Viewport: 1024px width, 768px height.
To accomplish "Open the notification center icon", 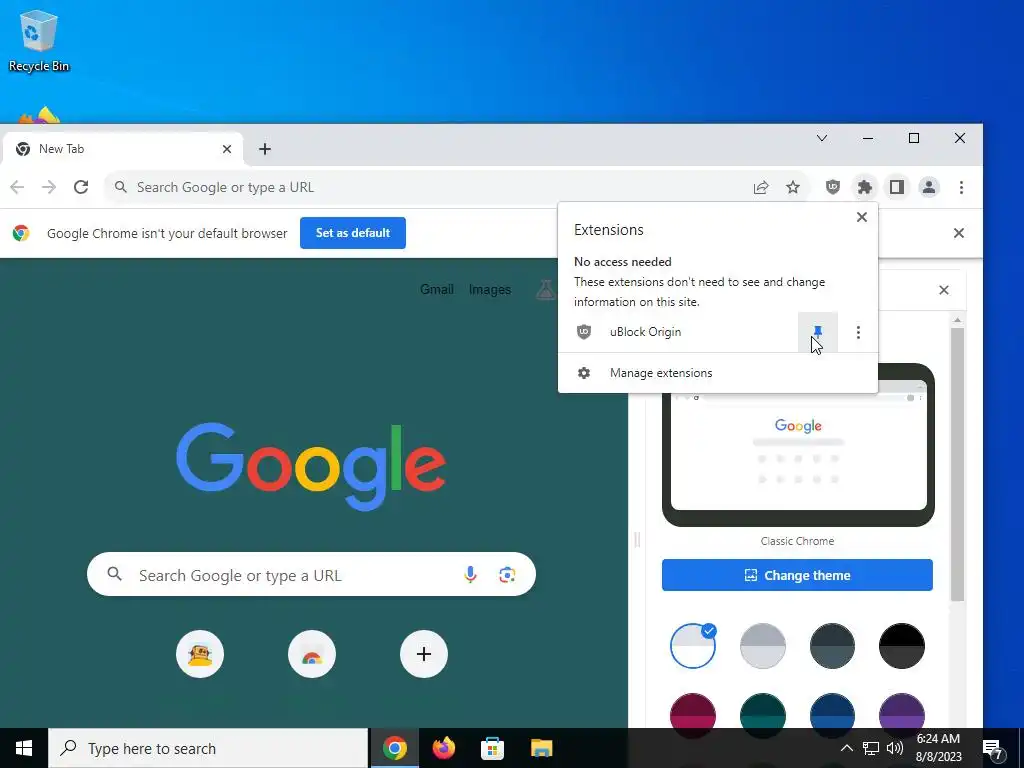I will coord(993,749).
